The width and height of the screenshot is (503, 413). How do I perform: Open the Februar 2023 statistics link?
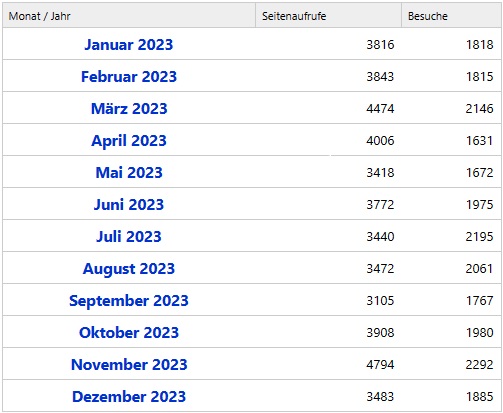(129, 76)
